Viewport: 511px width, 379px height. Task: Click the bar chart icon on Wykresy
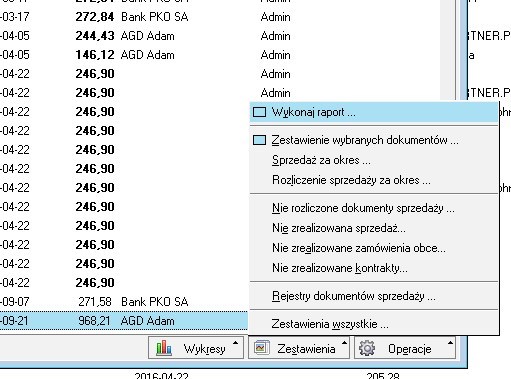point(164,348)
